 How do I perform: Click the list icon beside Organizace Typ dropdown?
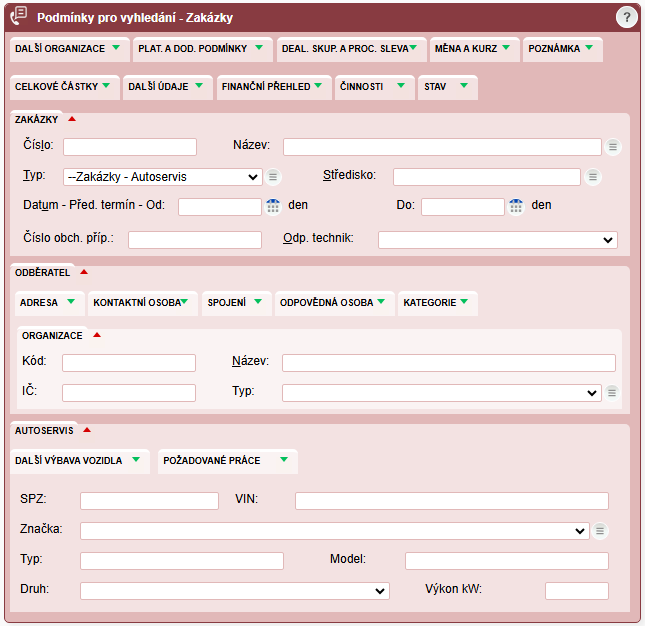613,393
